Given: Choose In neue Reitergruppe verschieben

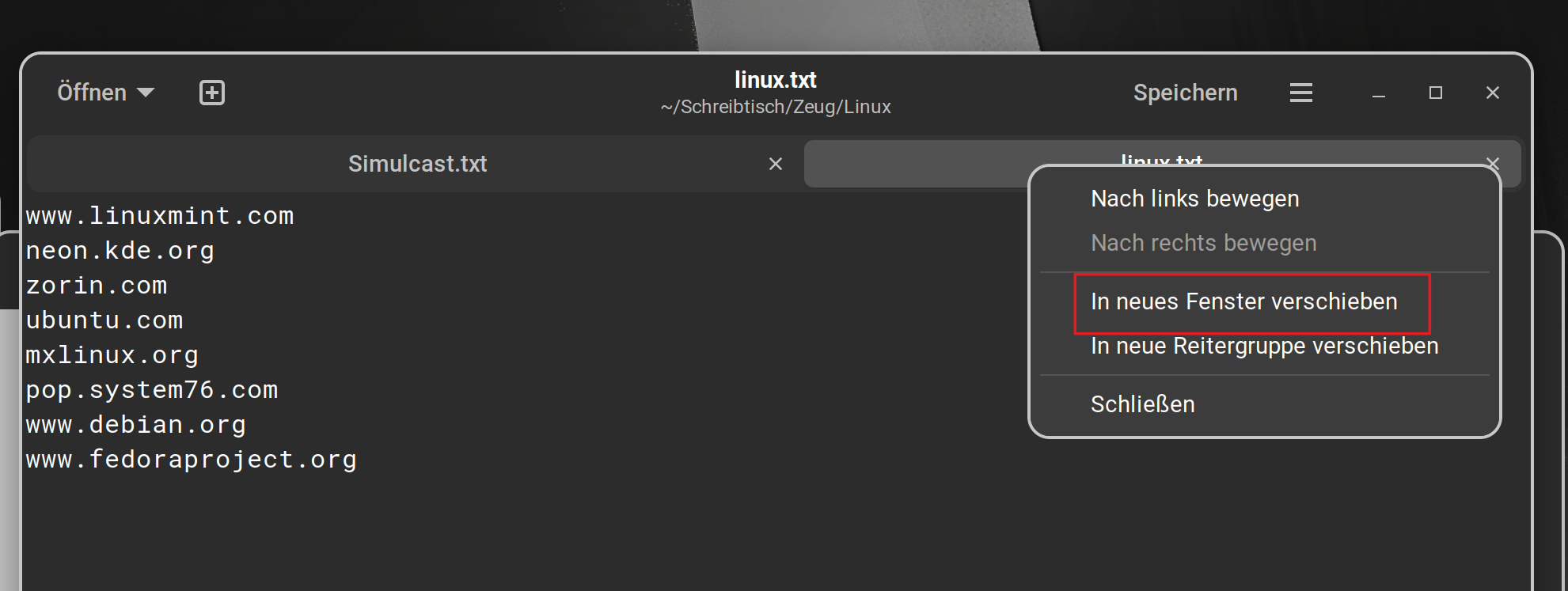Looking at the screenshot, I should click(x=1264, y=346).
